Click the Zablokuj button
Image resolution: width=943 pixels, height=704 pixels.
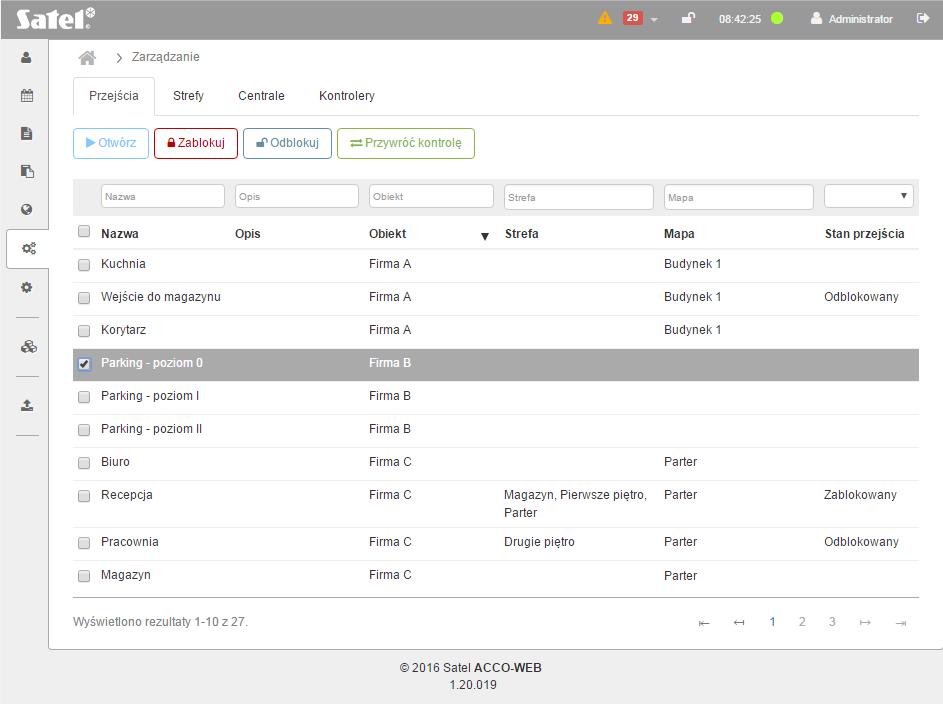click(196, 143)
